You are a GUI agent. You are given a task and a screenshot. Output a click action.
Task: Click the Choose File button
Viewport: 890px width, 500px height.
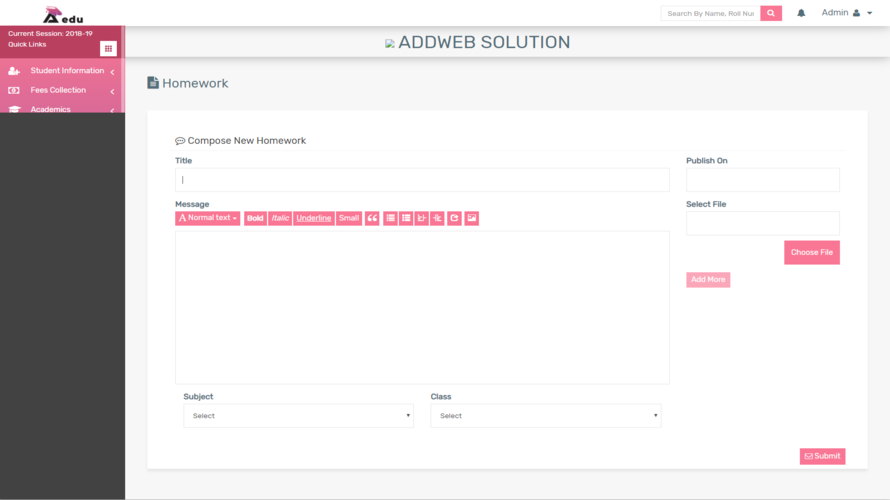(812, 253)
